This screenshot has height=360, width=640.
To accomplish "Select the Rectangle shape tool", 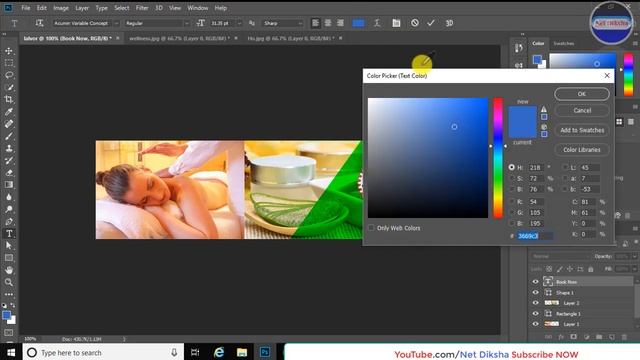I will (9, 258).
